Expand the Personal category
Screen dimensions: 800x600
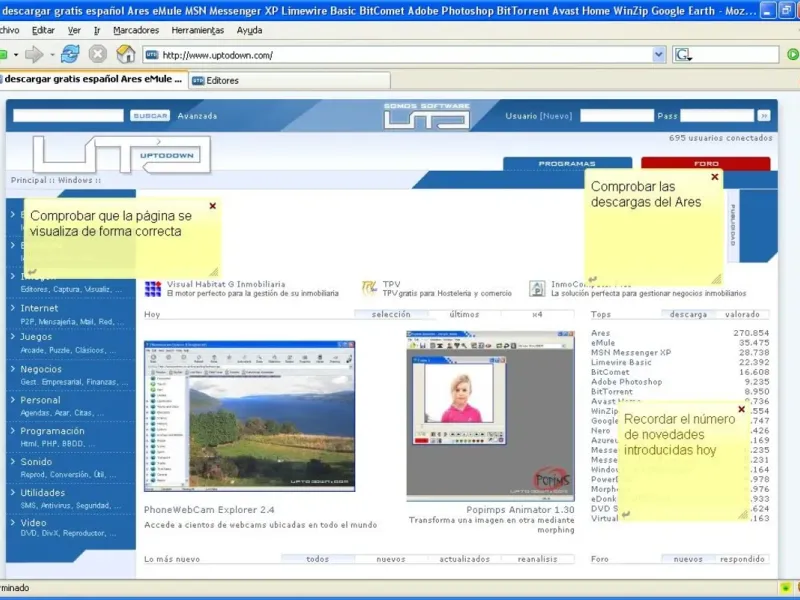pos(40,400)
